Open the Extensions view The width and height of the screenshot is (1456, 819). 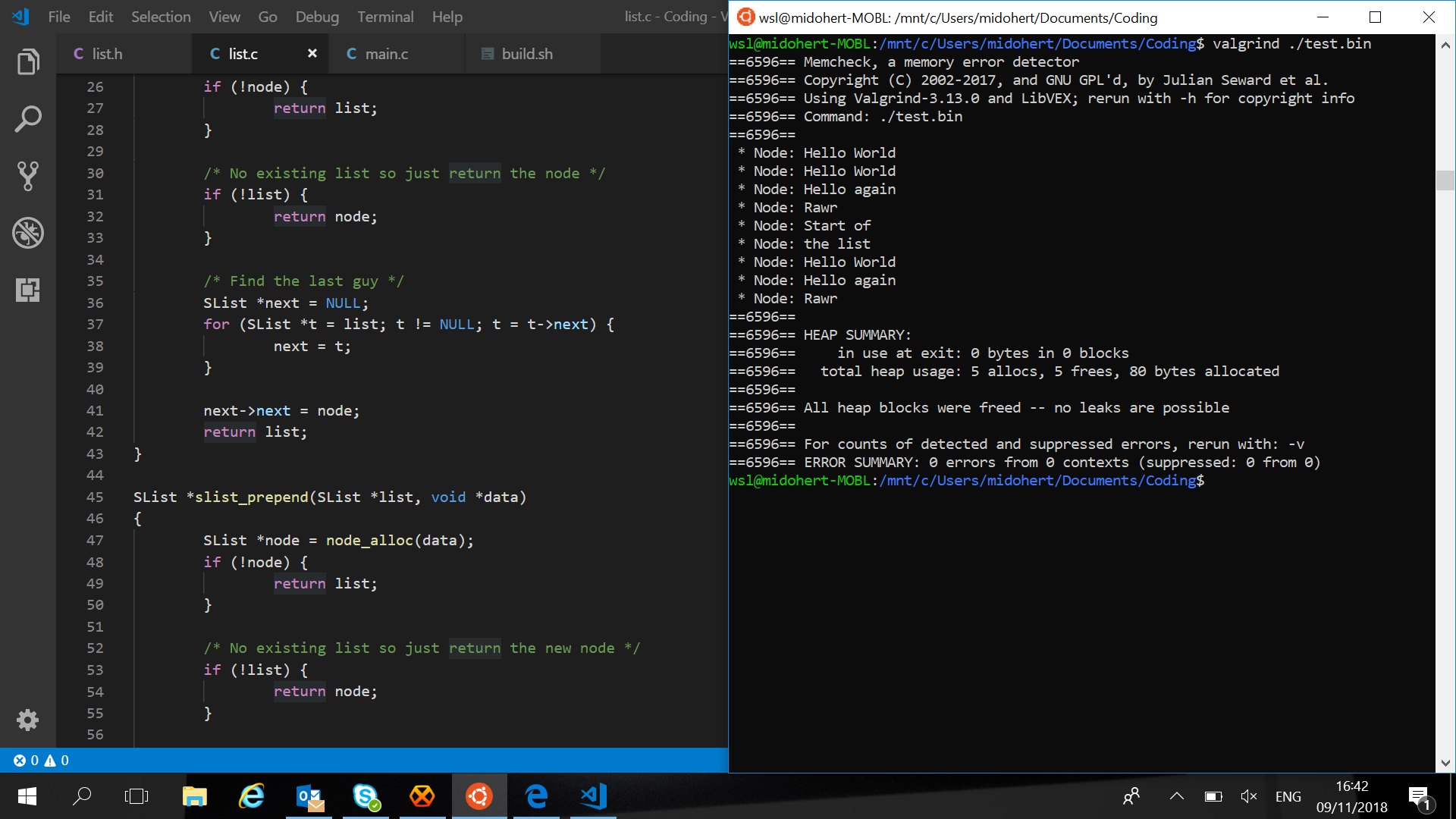click(x=28, y=290)
